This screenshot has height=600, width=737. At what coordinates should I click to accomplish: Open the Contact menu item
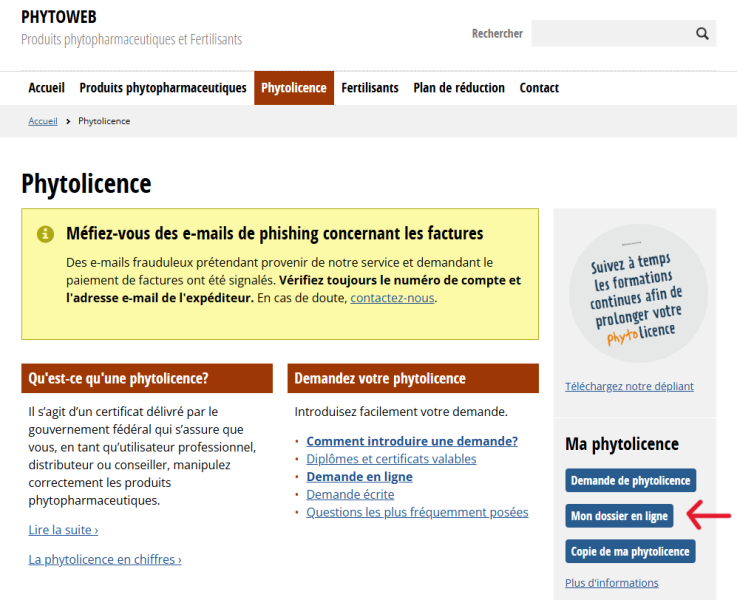(539, 88)
